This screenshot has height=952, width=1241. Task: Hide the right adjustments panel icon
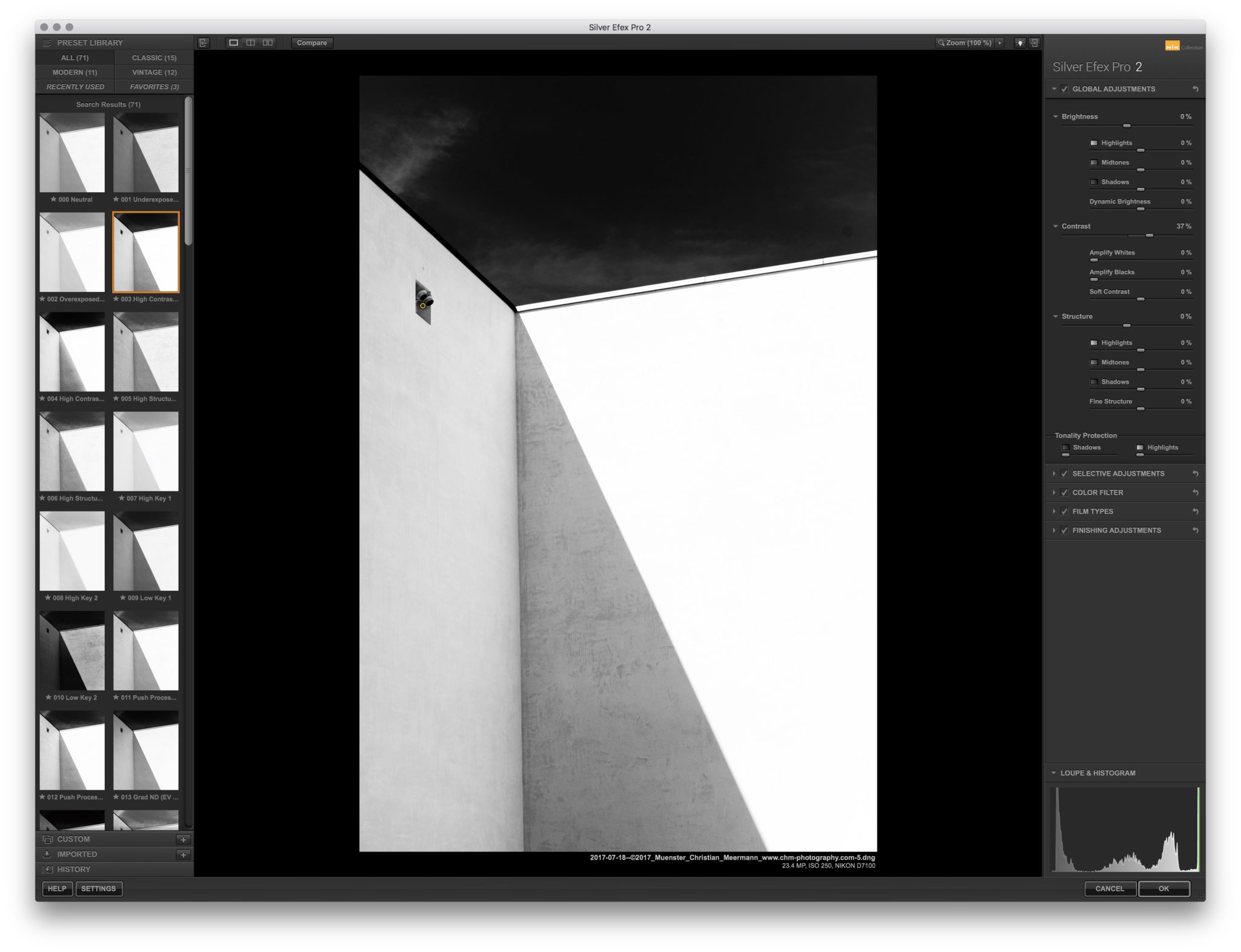click(x=1034, y=42)
